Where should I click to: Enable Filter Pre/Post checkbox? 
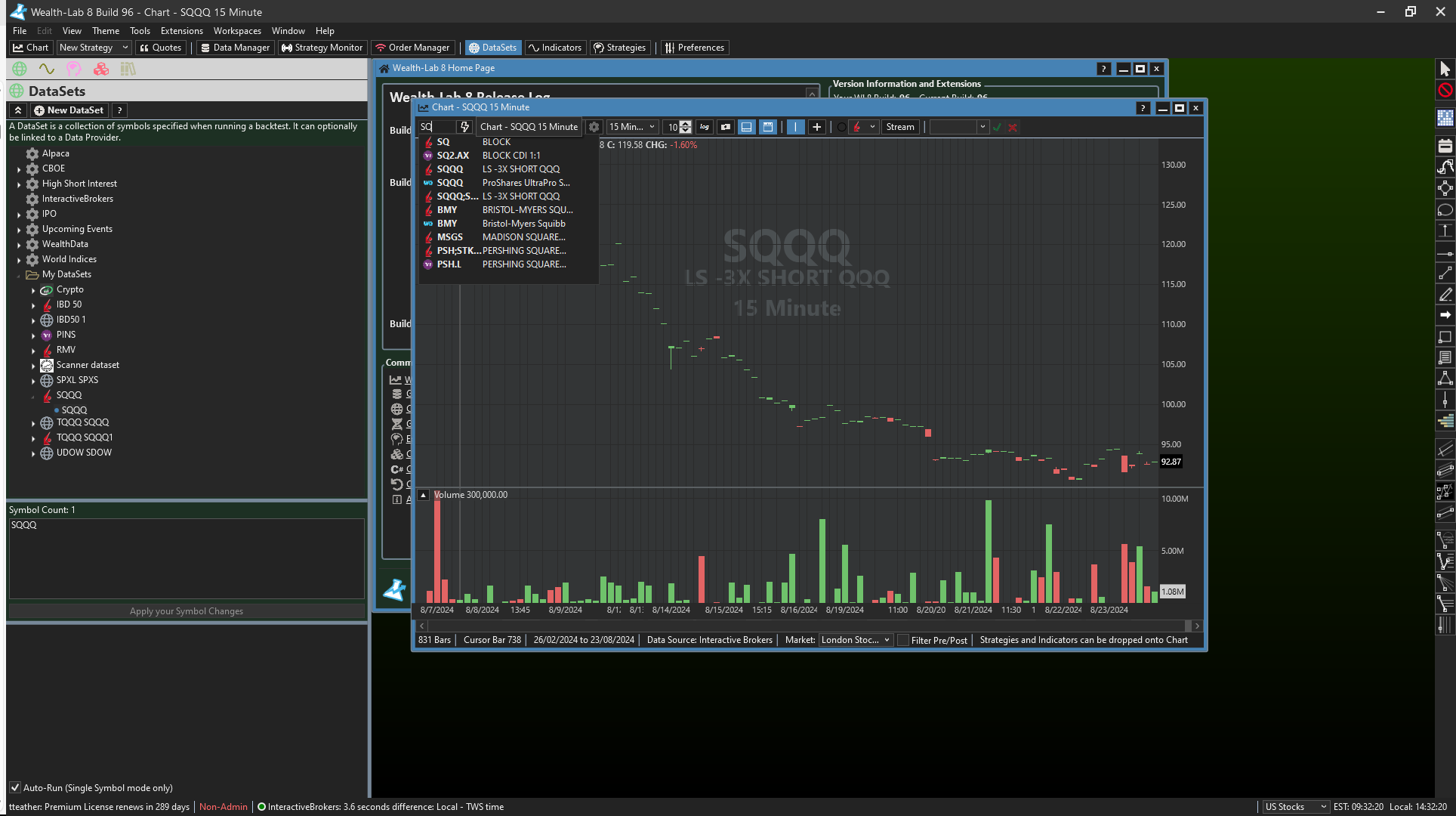coord(903,640)
